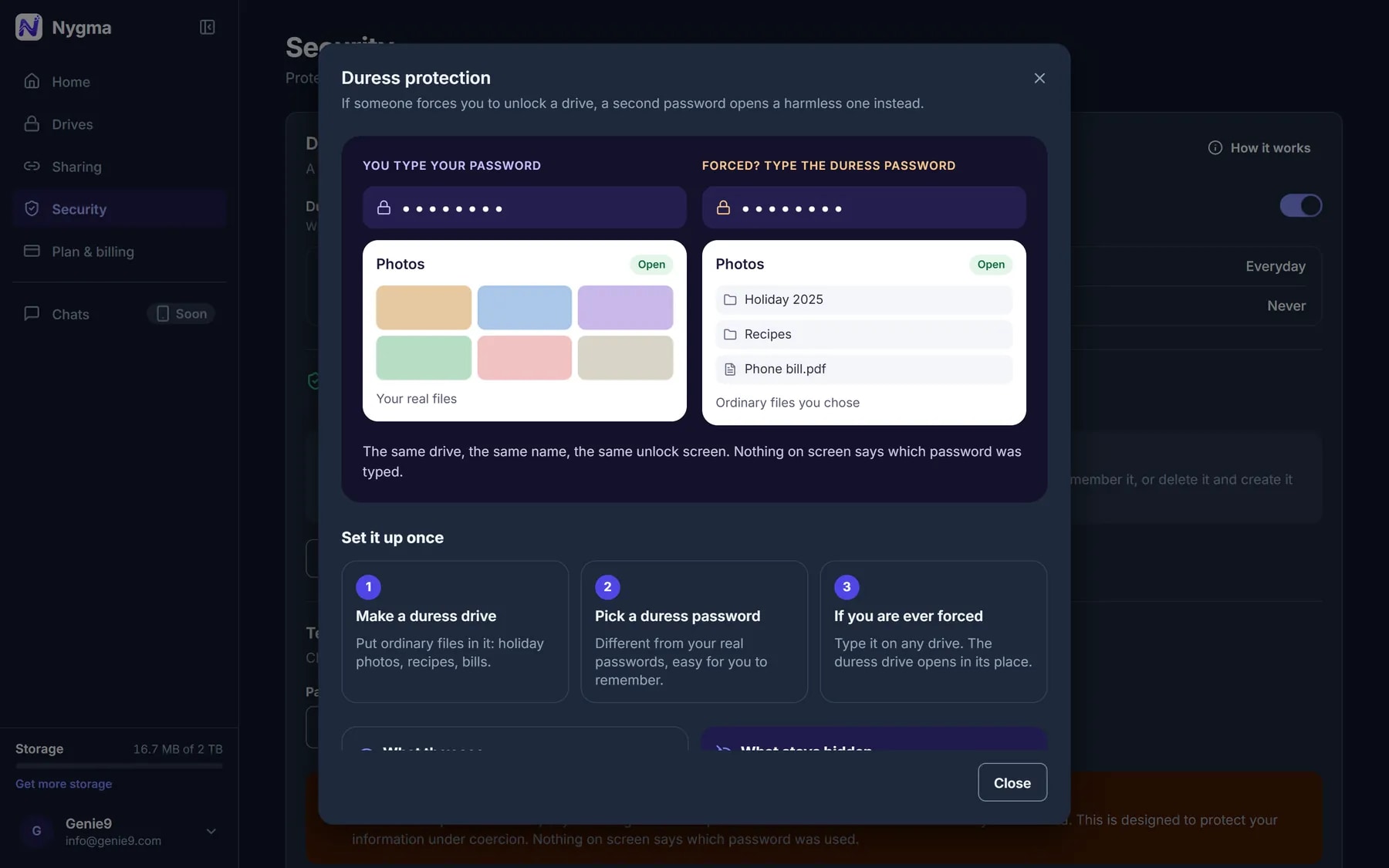Select Security in the sidebar
Image resolution: width=1389 pixels, height=868 pixels.
click(119, 209)
